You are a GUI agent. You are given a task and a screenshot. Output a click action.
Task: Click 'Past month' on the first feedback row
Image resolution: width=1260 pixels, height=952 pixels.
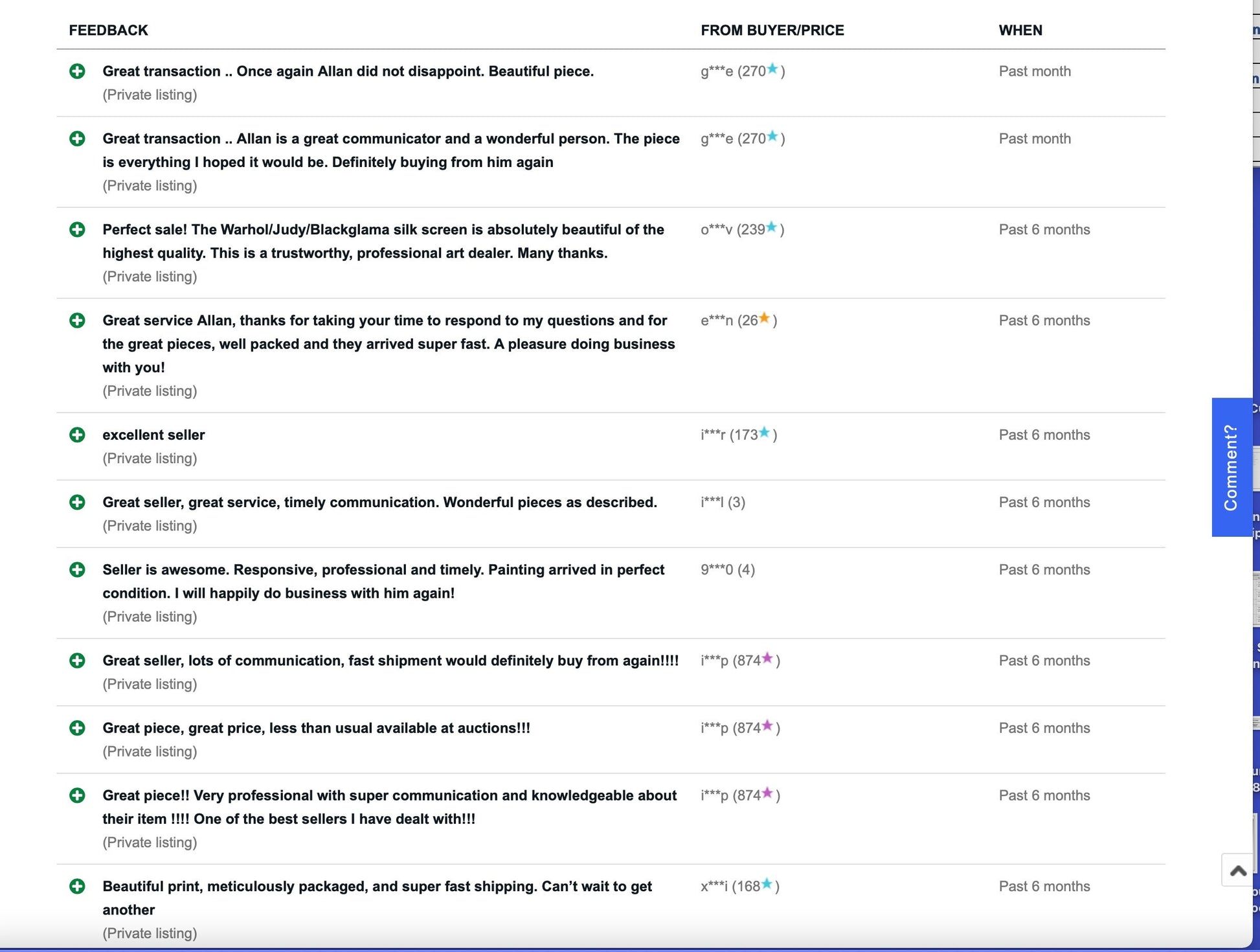tap(1034, 71)
